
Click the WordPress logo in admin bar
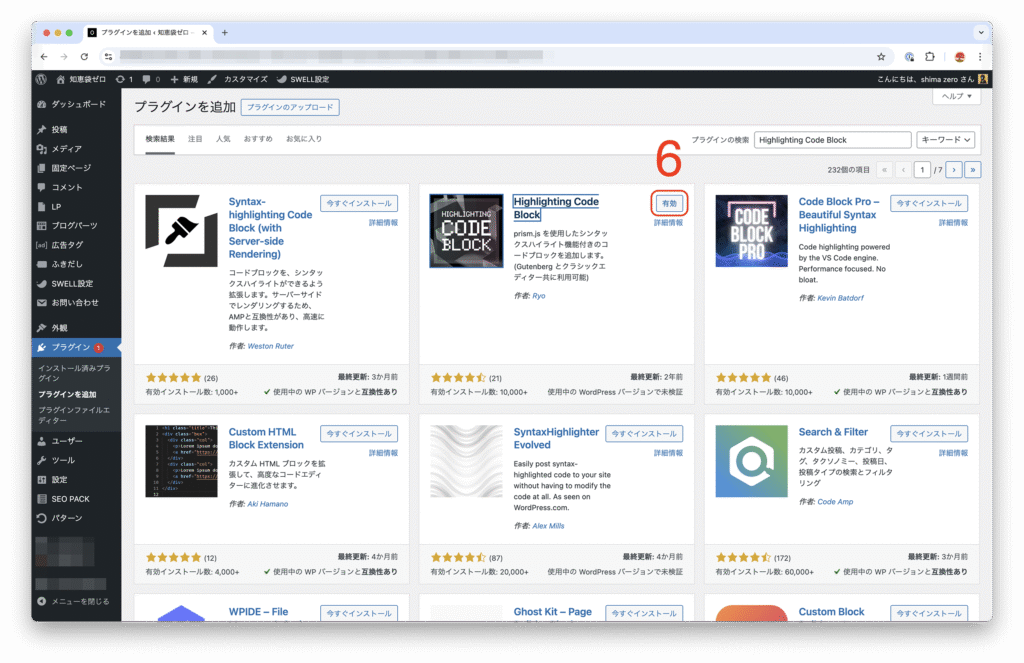[41, 79]
